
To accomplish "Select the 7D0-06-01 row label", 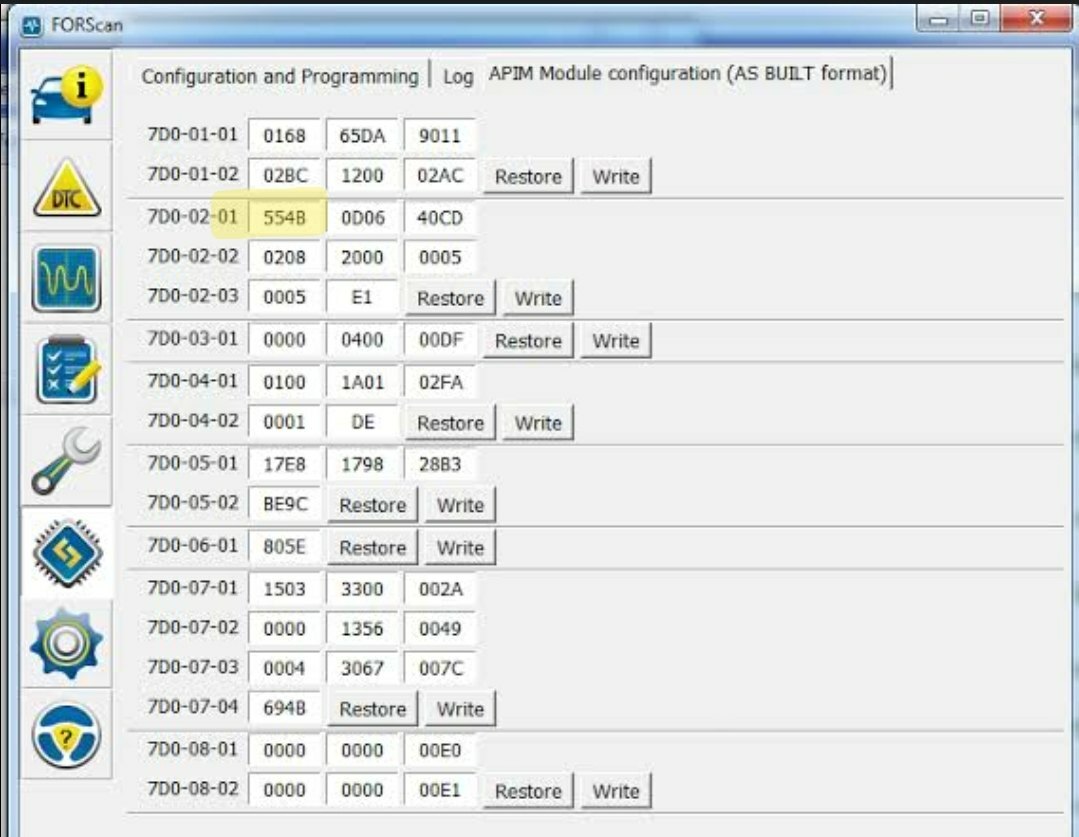I will click(193, 545).
